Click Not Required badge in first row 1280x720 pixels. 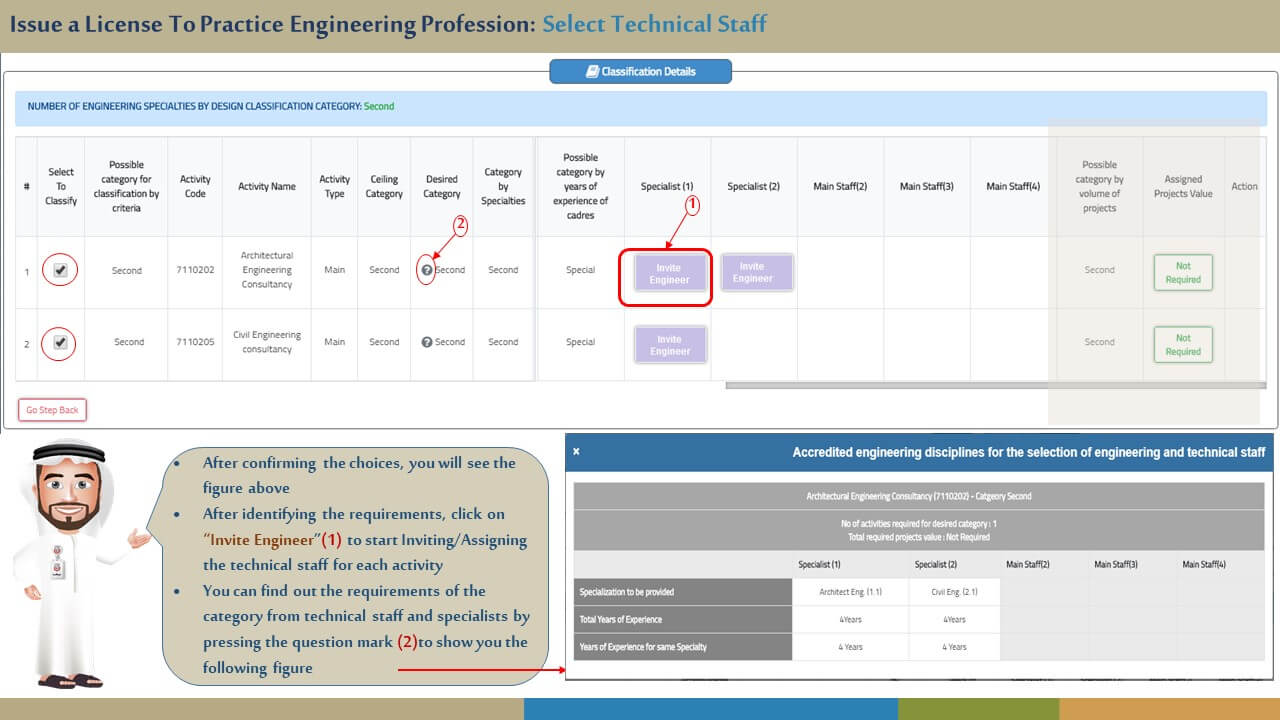[x=1183, y=272]
